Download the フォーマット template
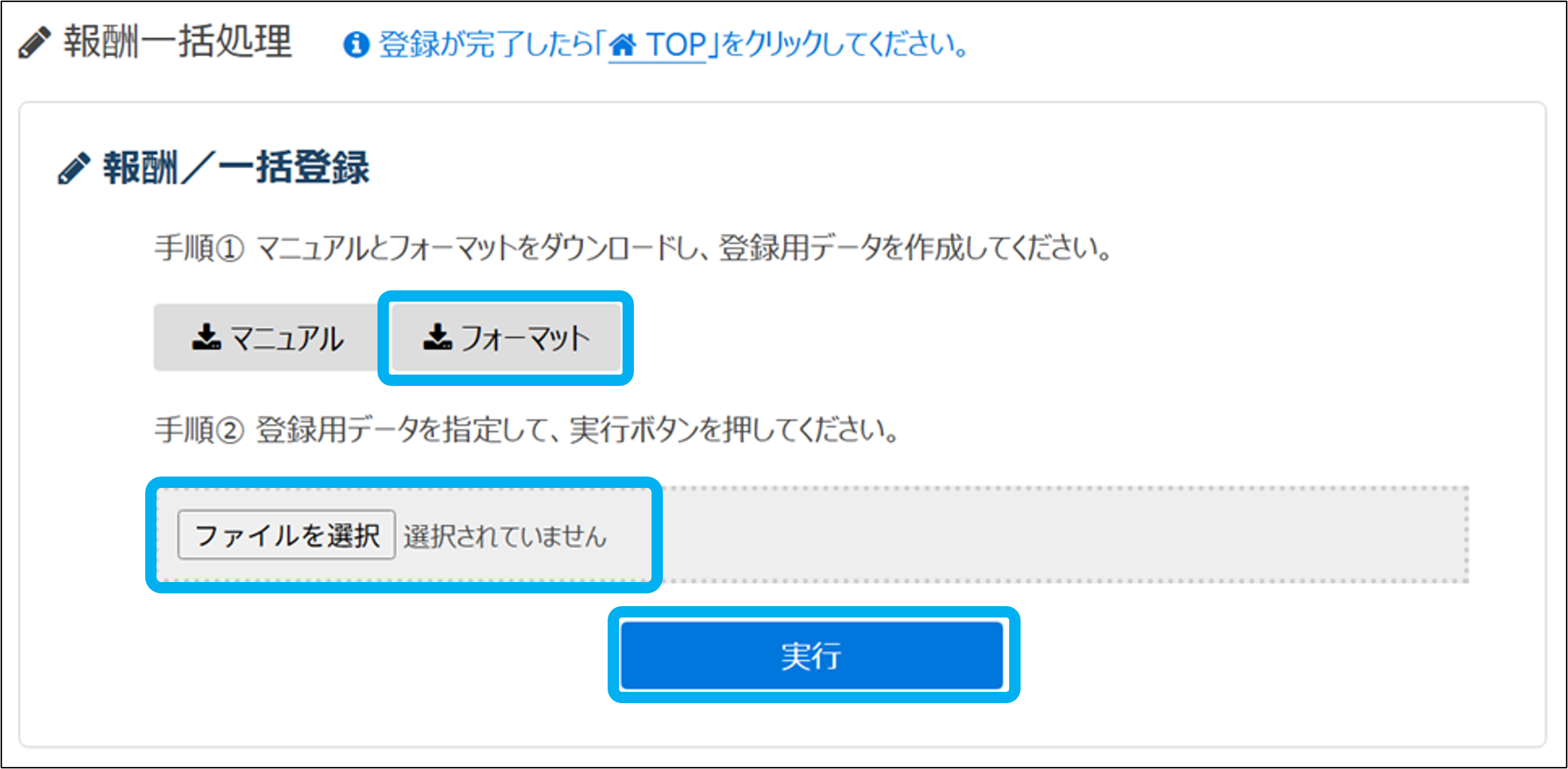Image resolution: width=1568 pixels, height=769 pixels. point(506,338)
